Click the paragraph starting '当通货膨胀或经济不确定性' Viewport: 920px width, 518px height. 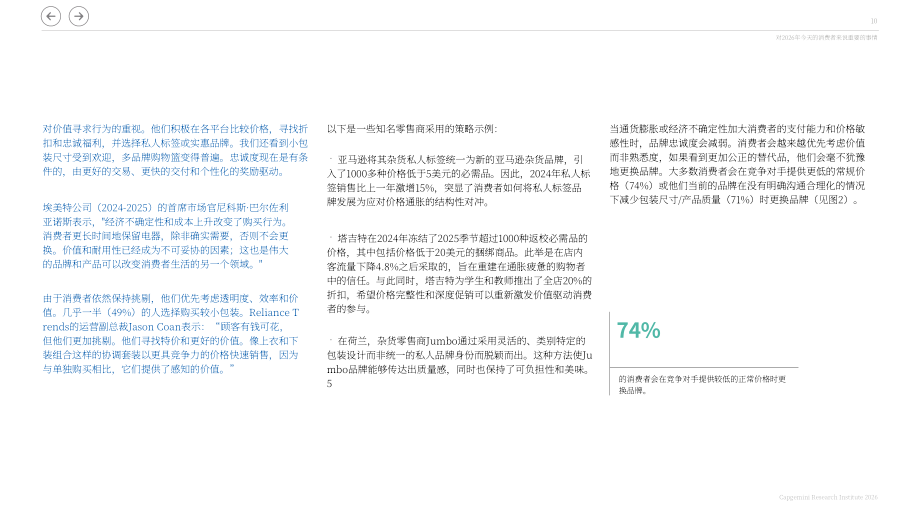(738, 164)
